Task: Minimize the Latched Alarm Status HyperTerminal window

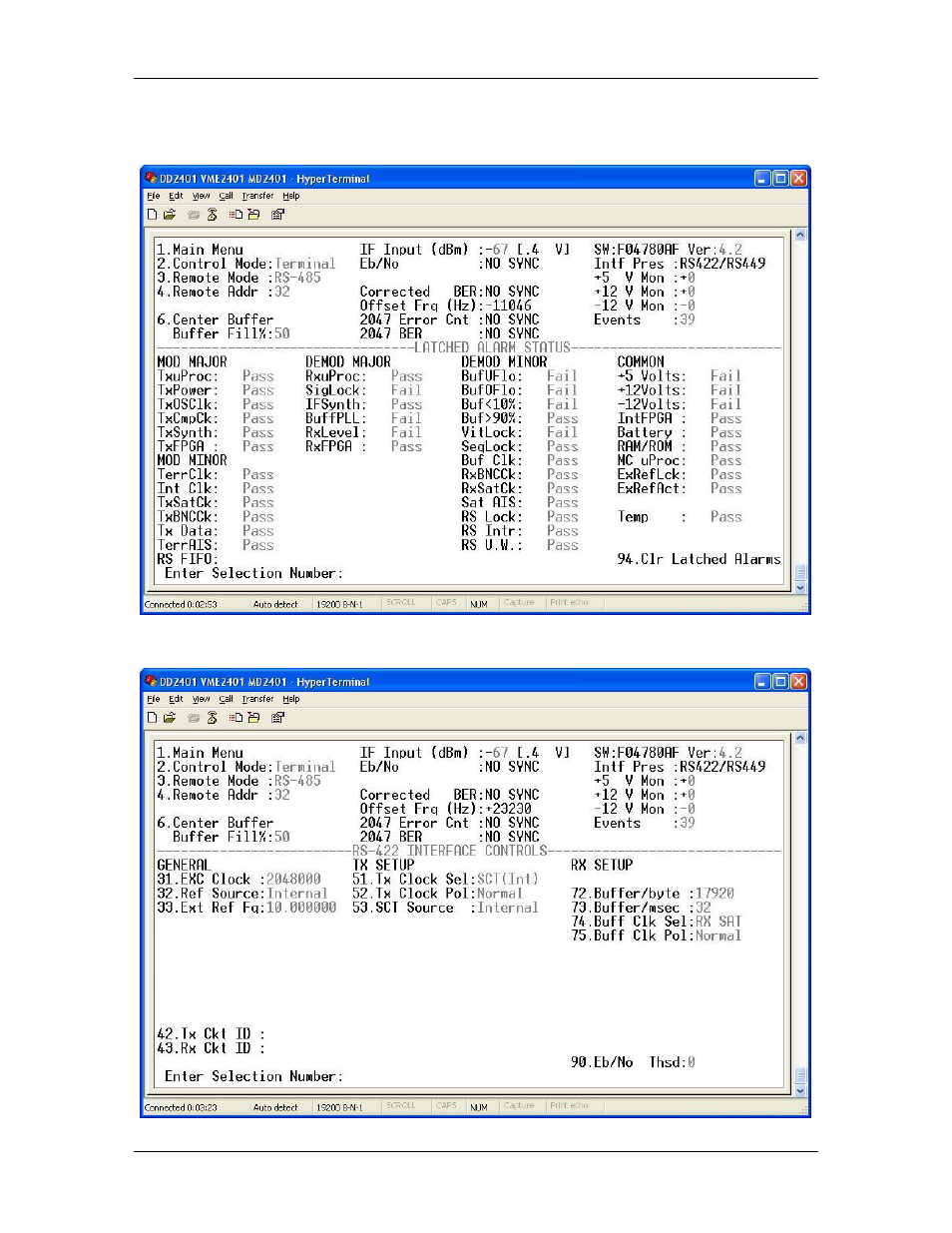Action: 762,178
